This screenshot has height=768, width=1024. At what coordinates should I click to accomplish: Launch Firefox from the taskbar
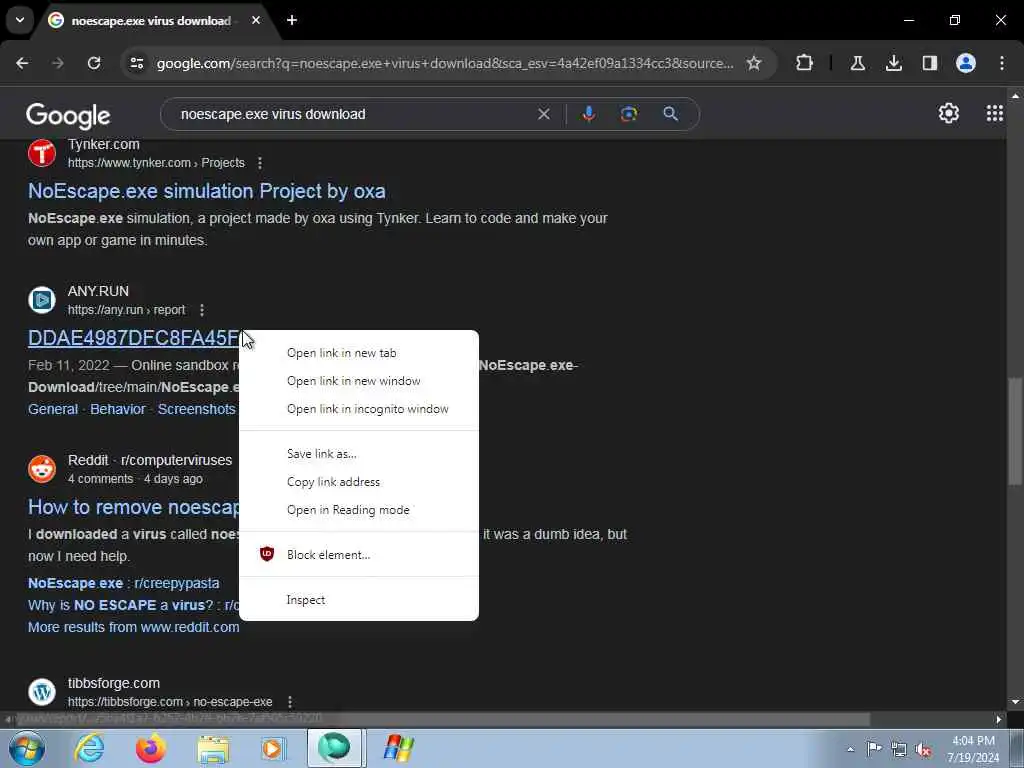151,748
